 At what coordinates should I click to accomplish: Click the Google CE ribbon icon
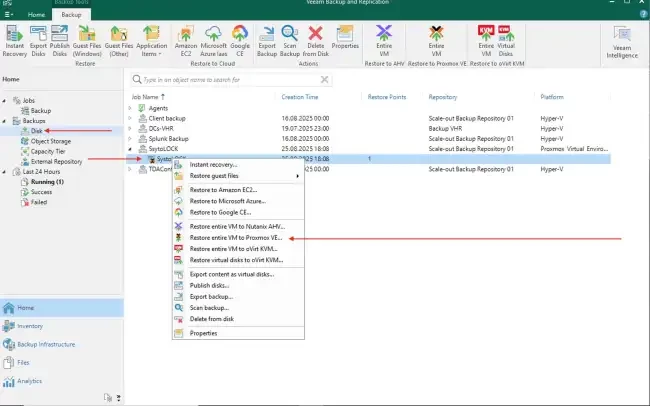(240, 41)
